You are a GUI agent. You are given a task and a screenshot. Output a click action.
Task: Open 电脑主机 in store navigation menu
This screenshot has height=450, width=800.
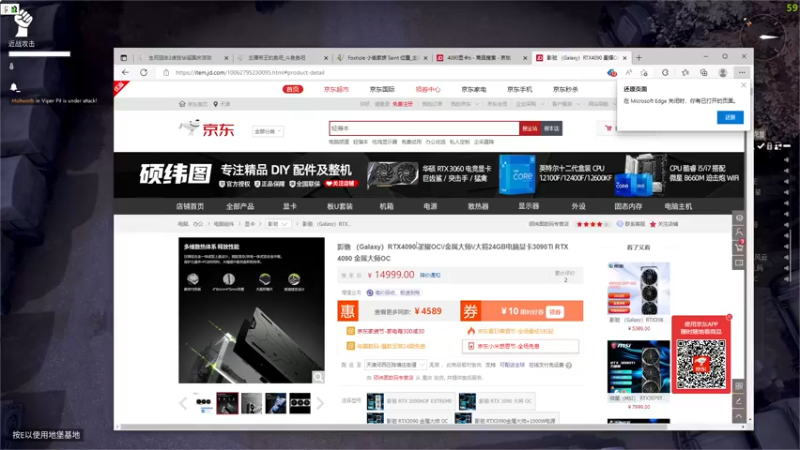678,206
